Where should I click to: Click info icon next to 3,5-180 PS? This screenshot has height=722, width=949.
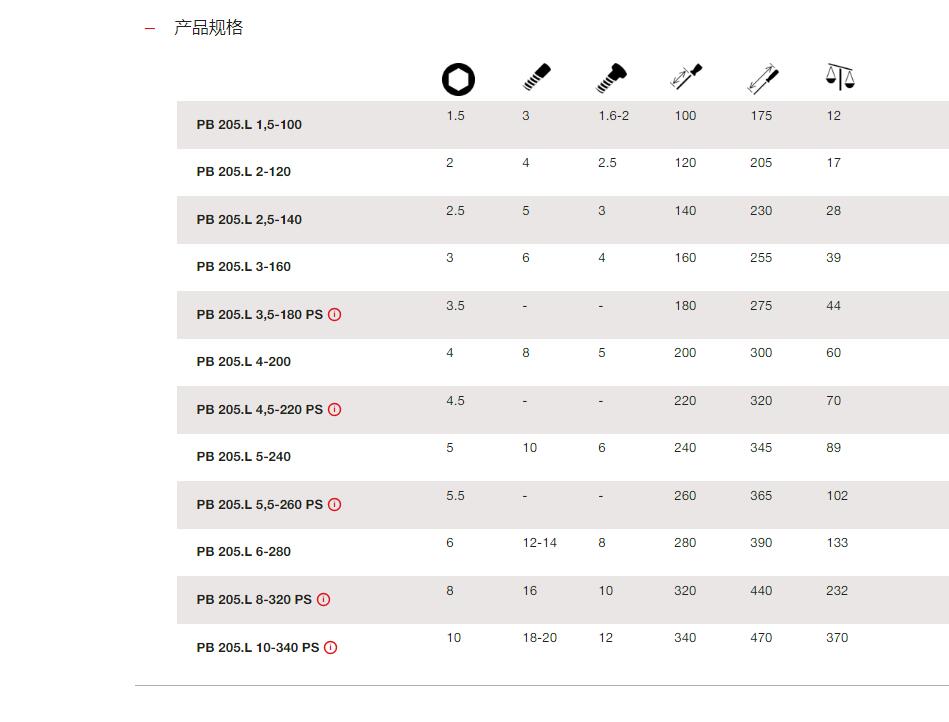[x=335, y=315]
